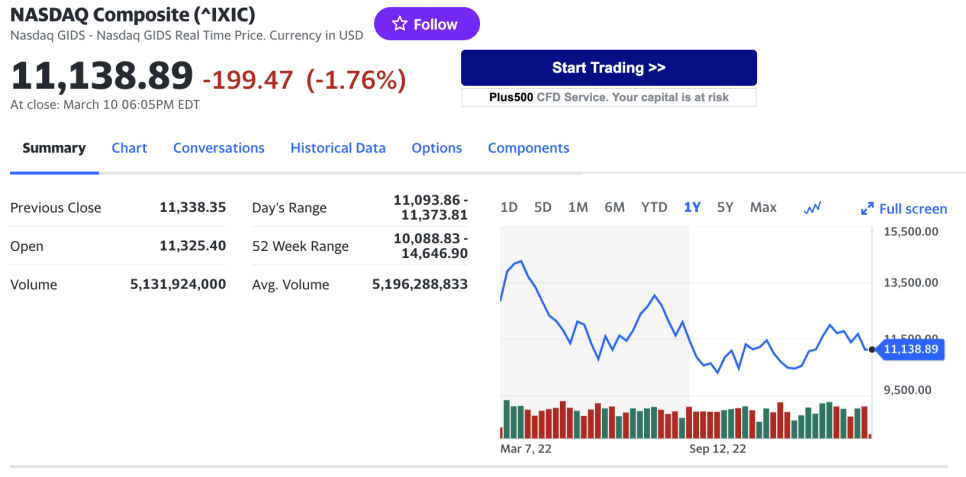Switch chart to 1M range

pyautogui.click(x=578, y=207)
